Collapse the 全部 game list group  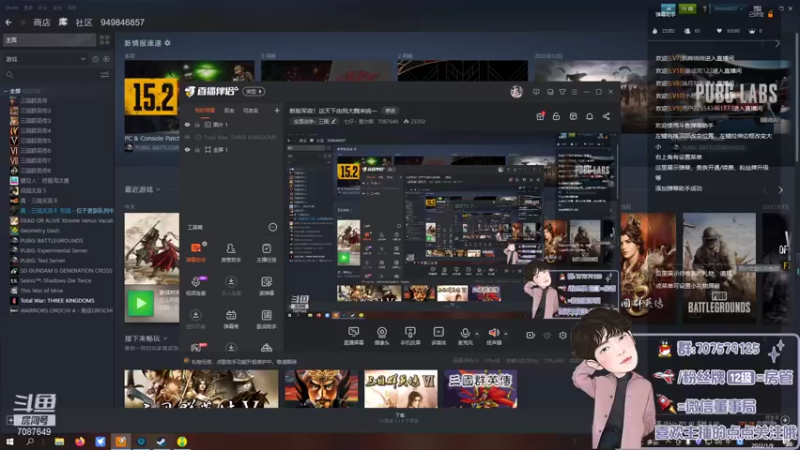[6, 91]
